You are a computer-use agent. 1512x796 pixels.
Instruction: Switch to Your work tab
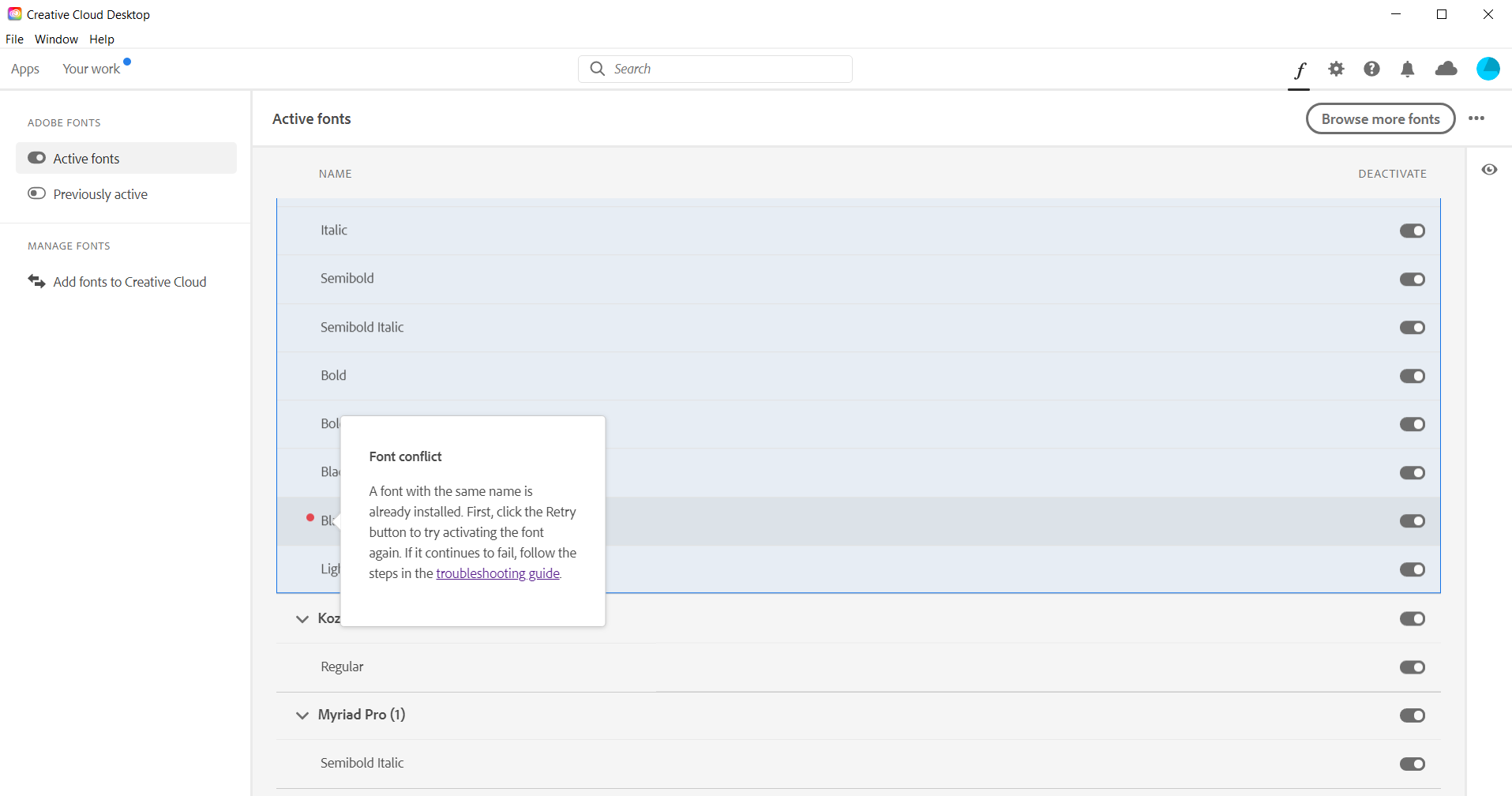[x=92, y=69]
